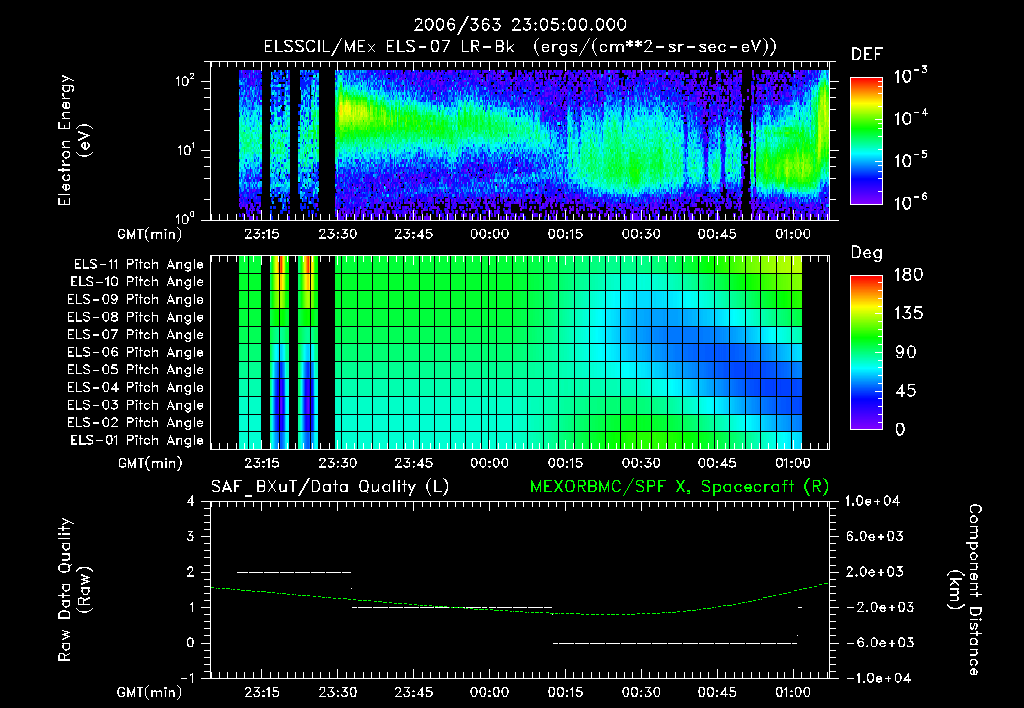Click the data quality line at level 1
Screen dimensions: 1024x708
click(452, 607)
